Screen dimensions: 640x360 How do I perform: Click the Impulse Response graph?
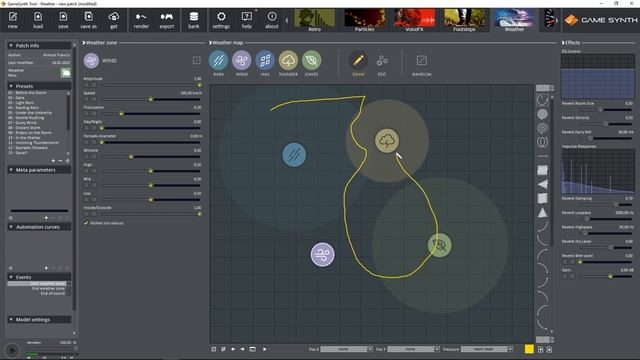598,171
